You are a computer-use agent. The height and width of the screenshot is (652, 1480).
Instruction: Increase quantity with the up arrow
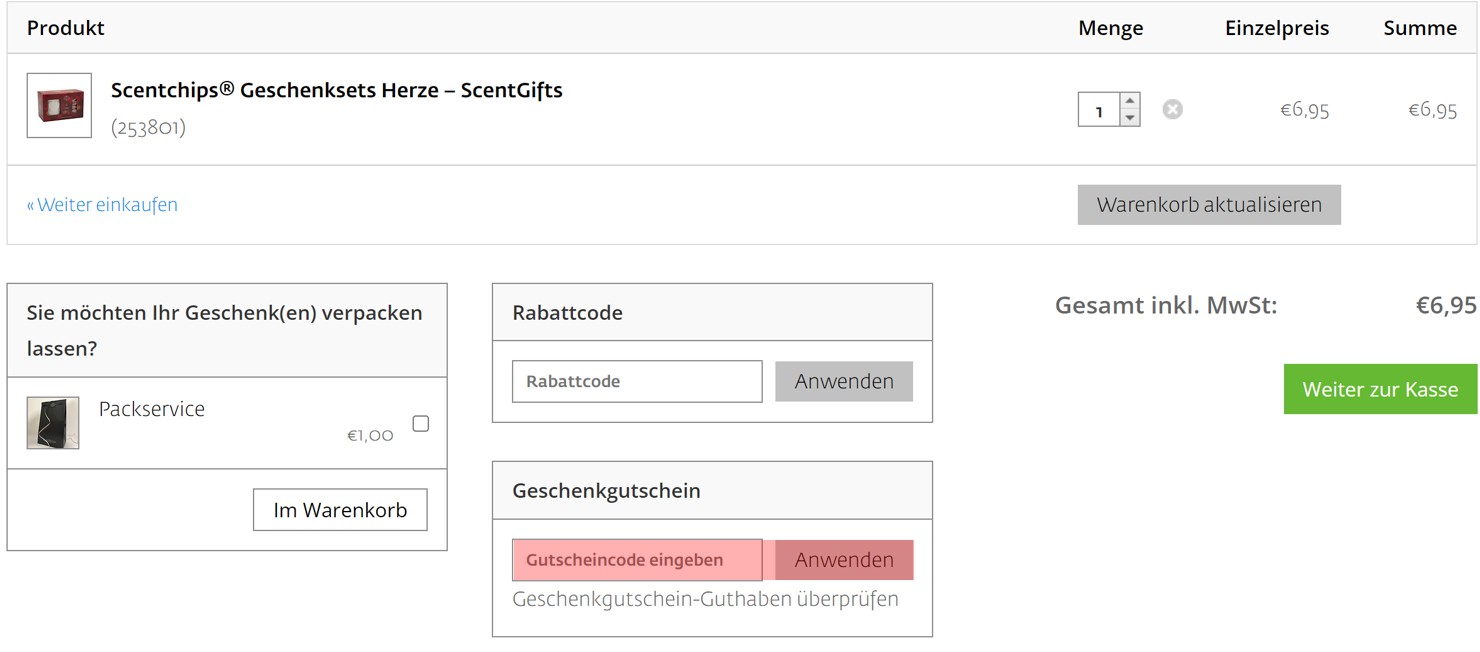[x=1130, y=101]
